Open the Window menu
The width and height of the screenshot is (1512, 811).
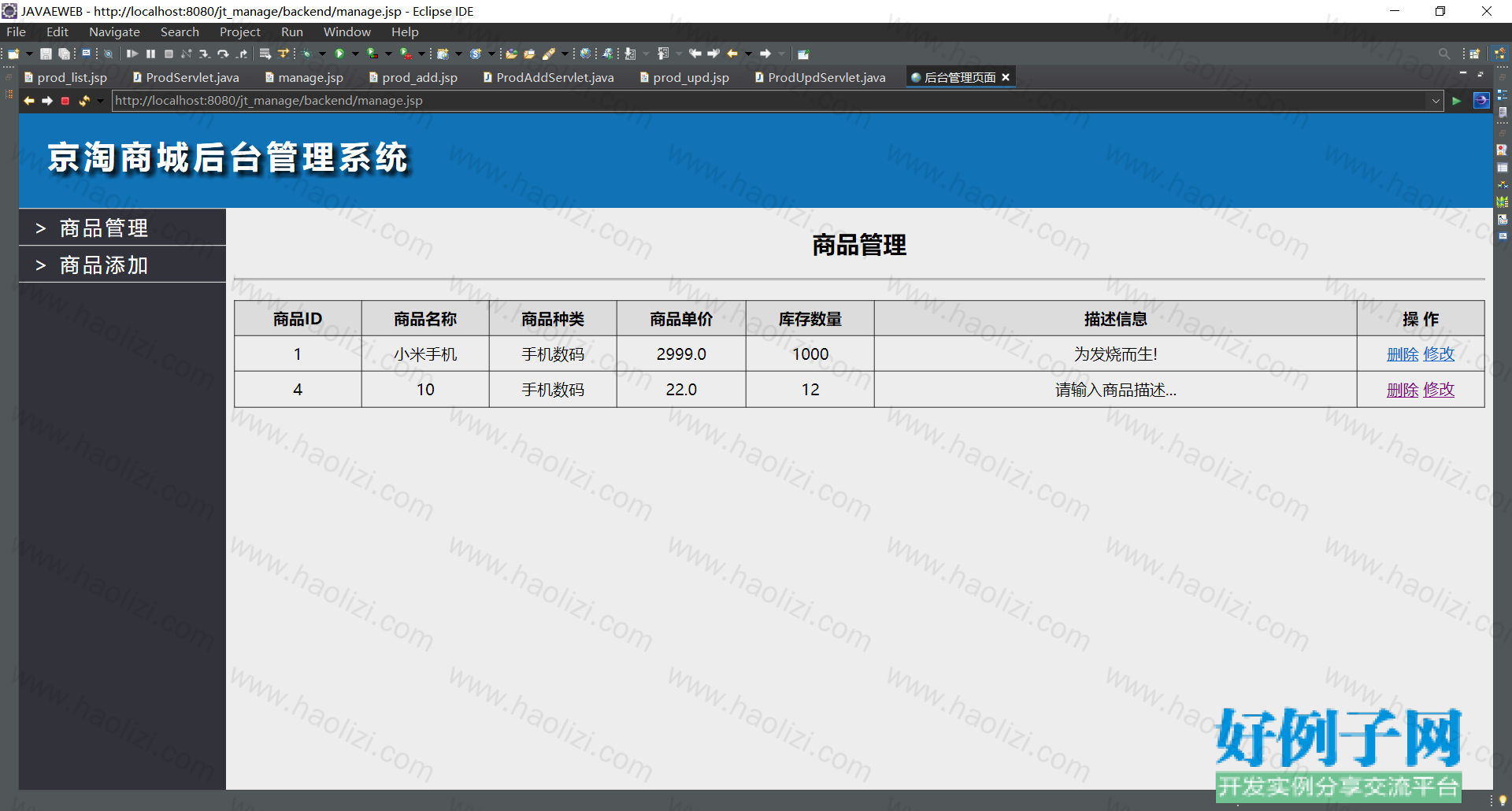(346, 31)
